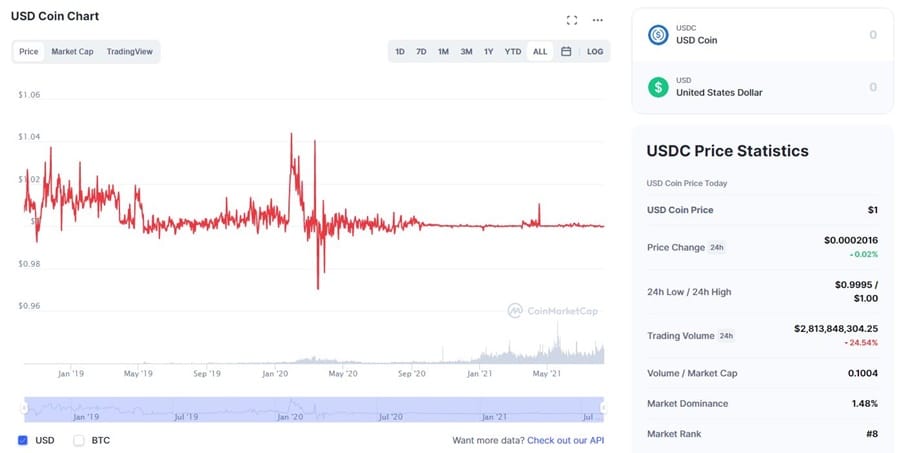Follow the Check out our API link
Image resolution: width=900 pixels, height=453 pixels.
point(565,440)
